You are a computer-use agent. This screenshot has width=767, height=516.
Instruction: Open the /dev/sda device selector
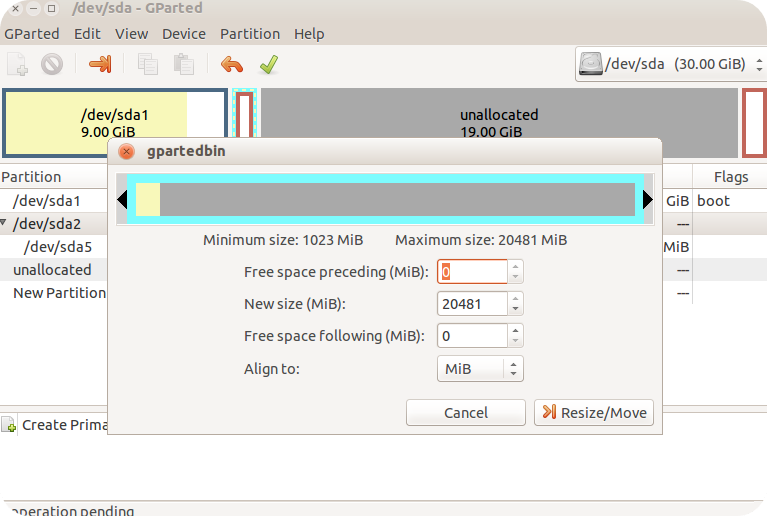click(671, 64)
